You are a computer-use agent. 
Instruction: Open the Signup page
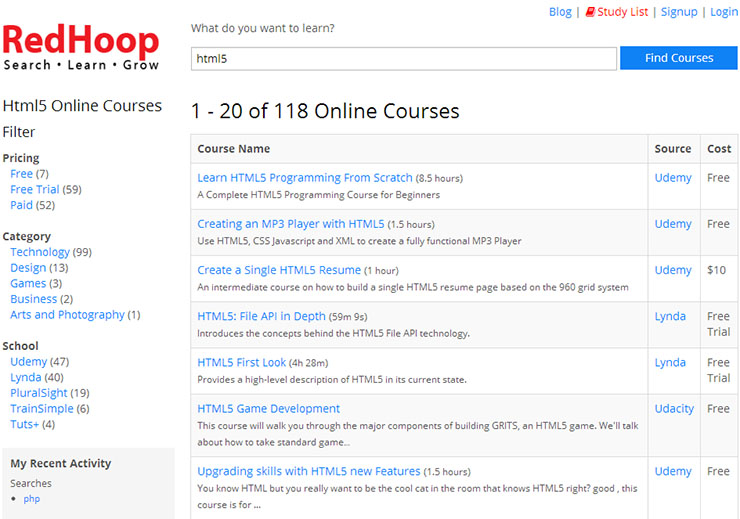[x=679, y=12]
